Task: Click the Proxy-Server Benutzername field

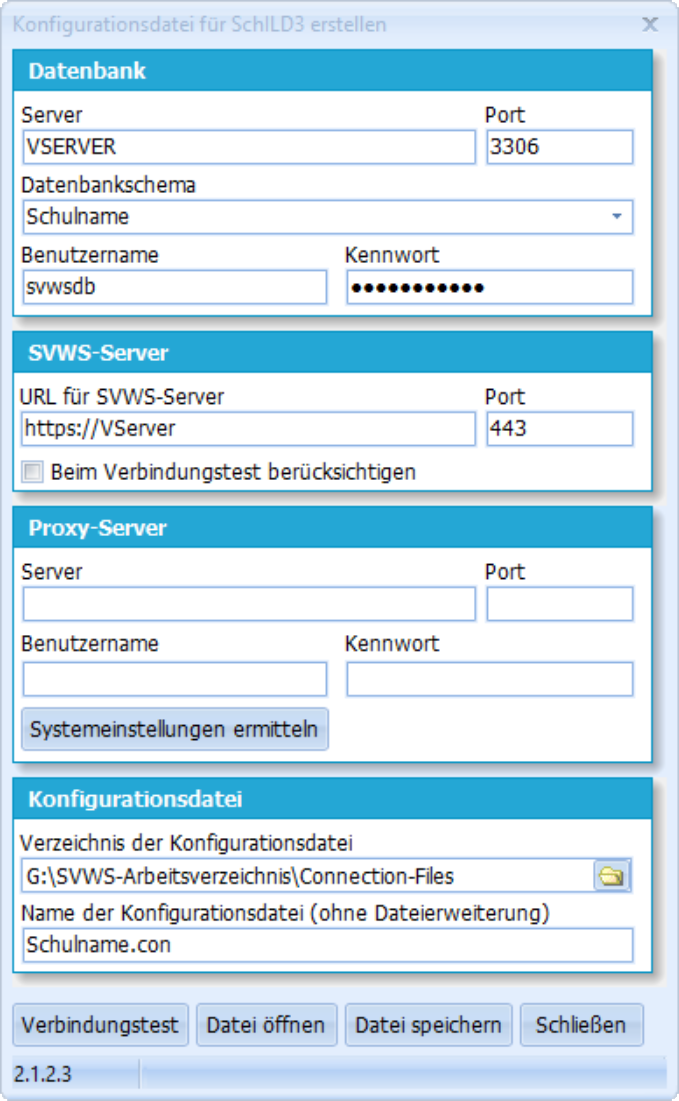Action: [175, 679]
